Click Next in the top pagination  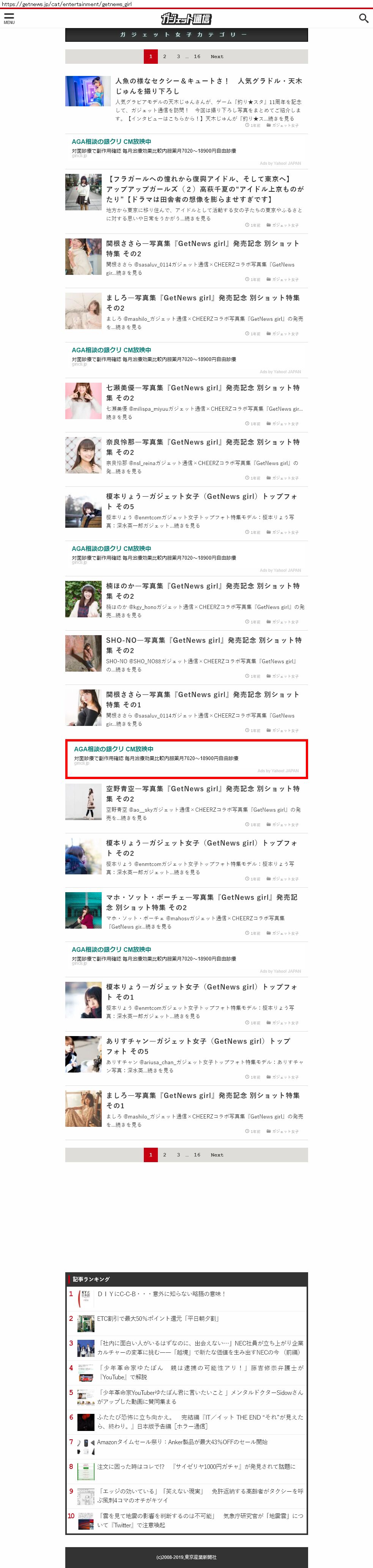217,57
